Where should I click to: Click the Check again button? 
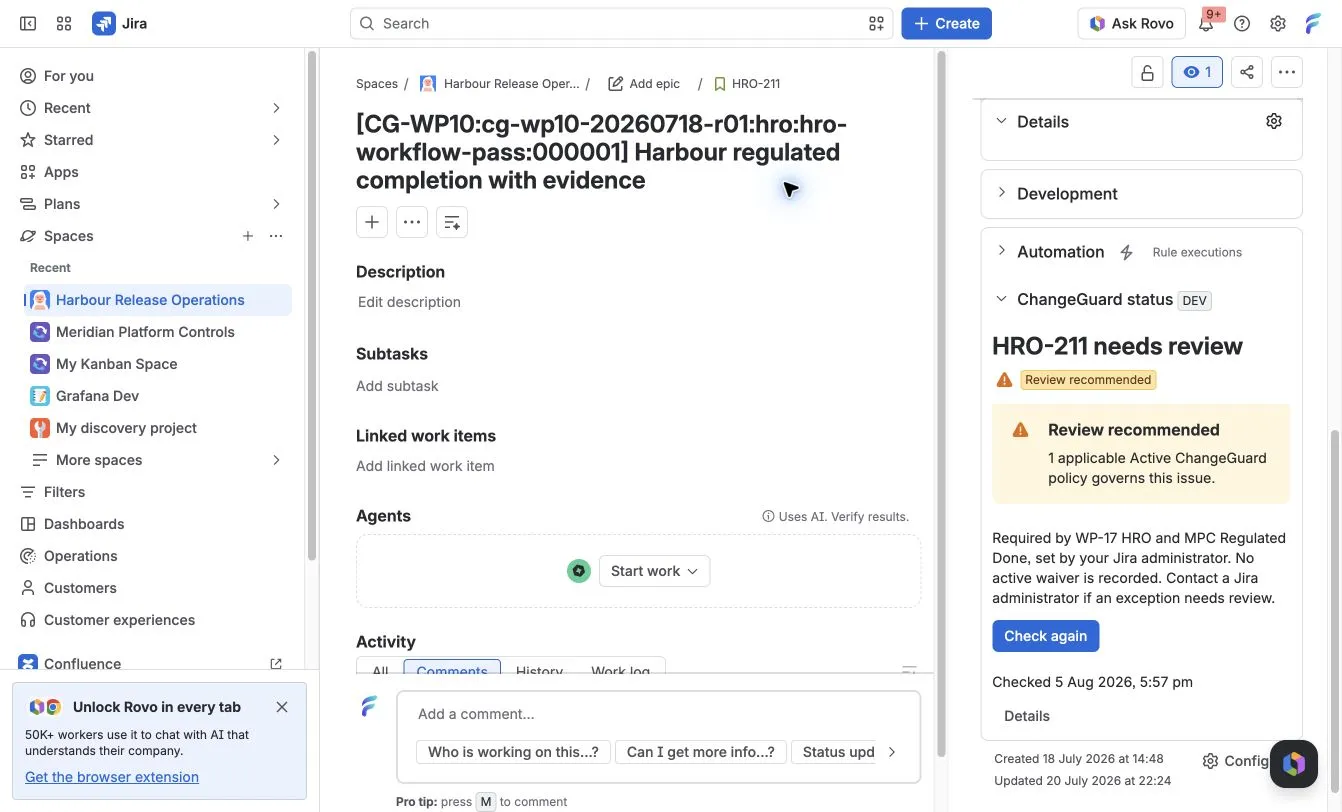click(1045, 636)
